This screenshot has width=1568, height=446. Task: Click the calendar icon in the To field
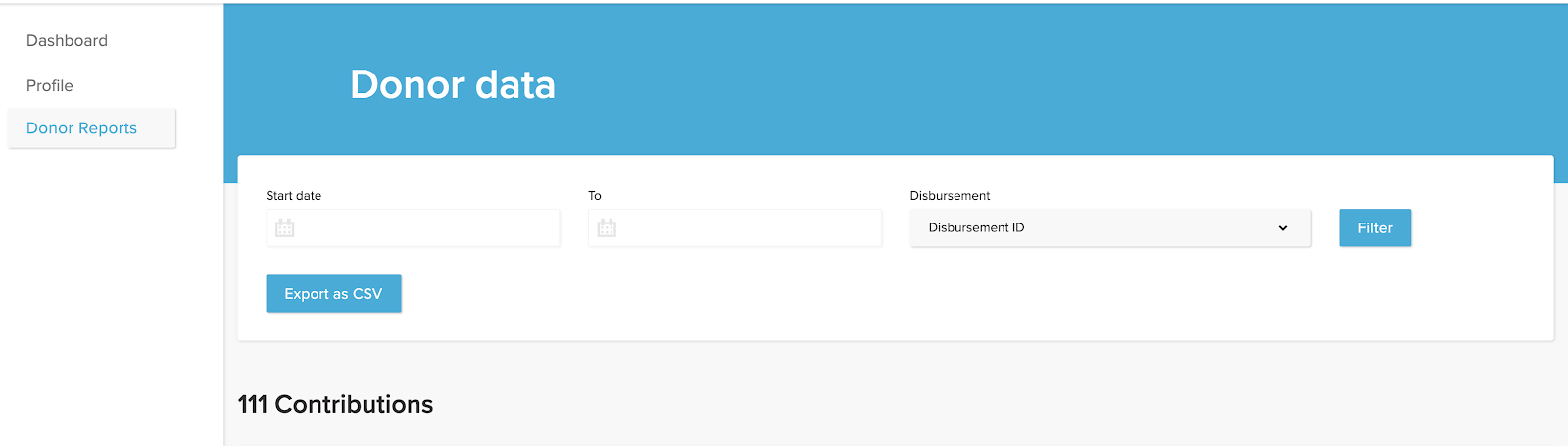[607, 228]
